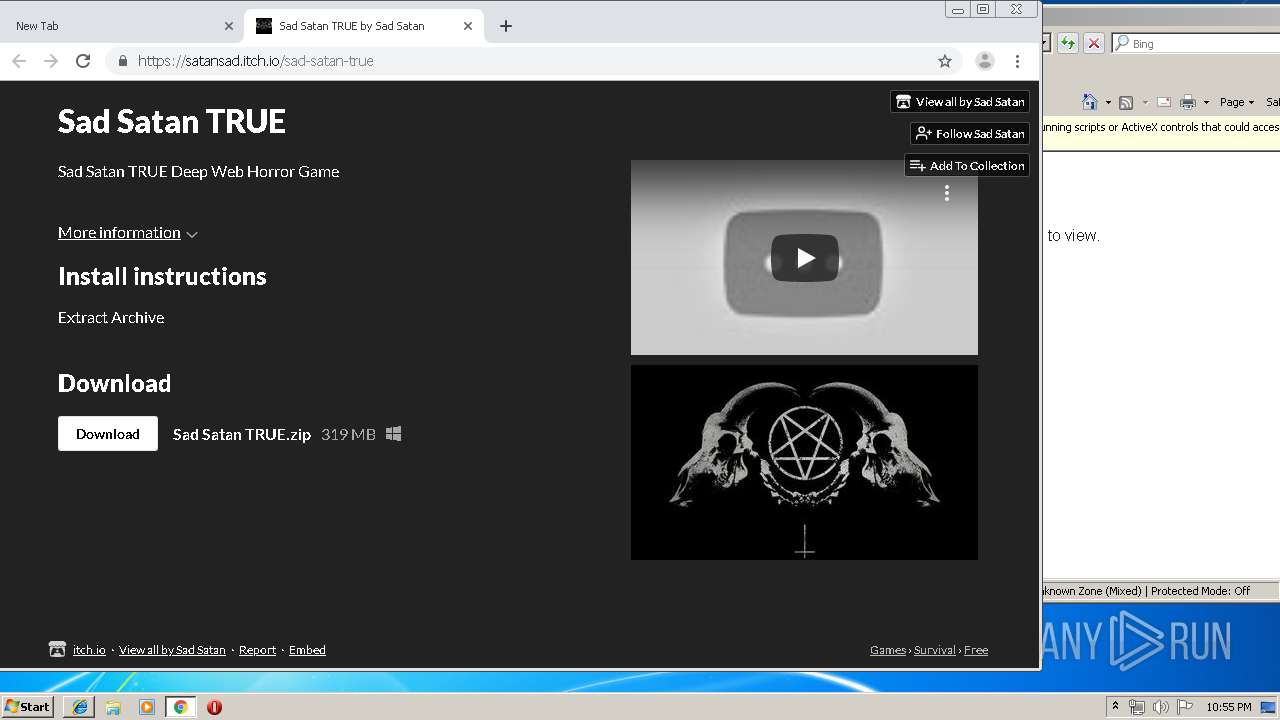This screenshot has height=720, width=1280.
Task: Click the Bing search box in Internet Explorer
Action: 1196,43
